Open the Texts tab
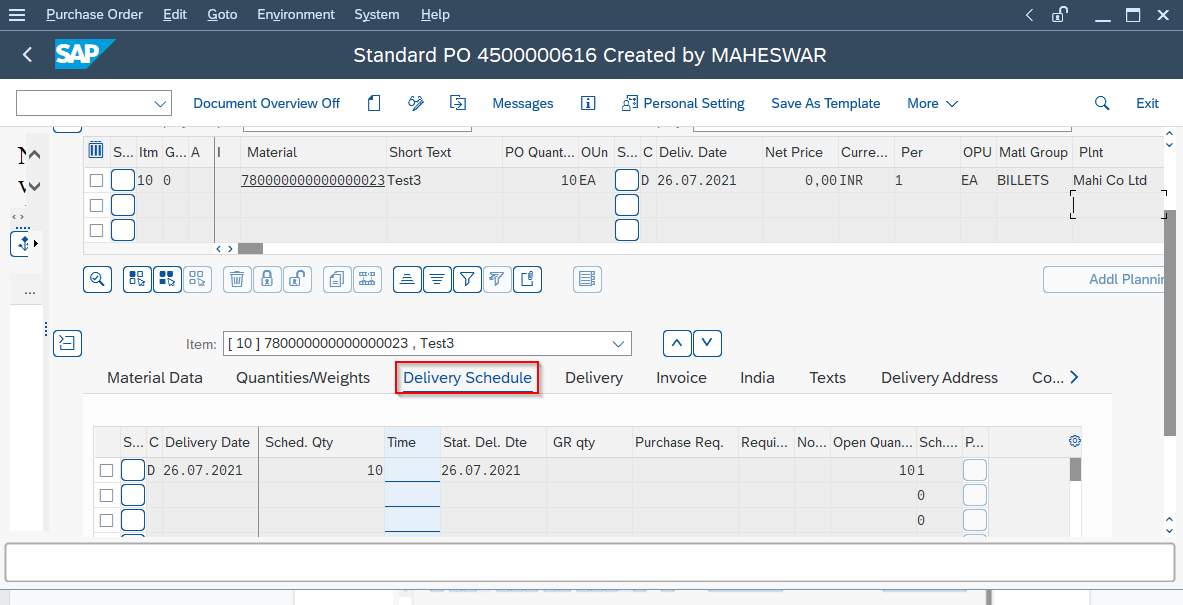This screenshot has width=1183, height=605. (828, 378)
